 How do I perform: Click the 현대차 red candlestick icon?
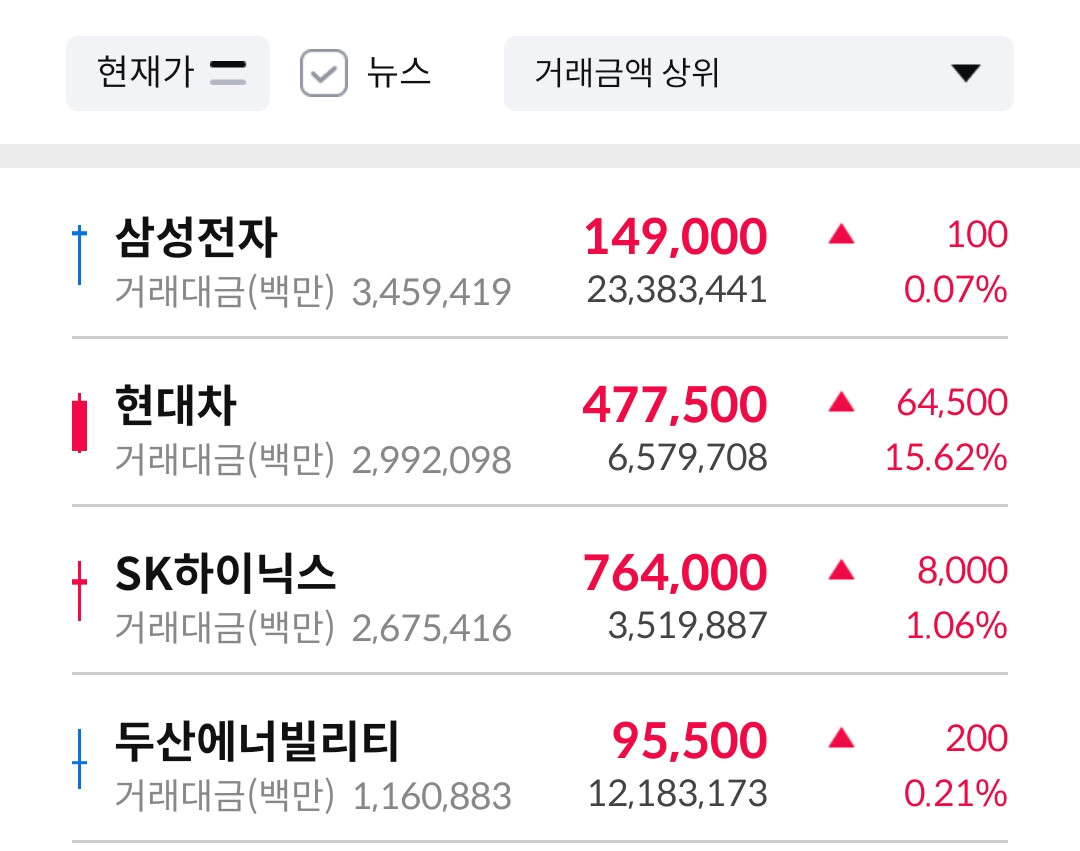tap(80, 424)
